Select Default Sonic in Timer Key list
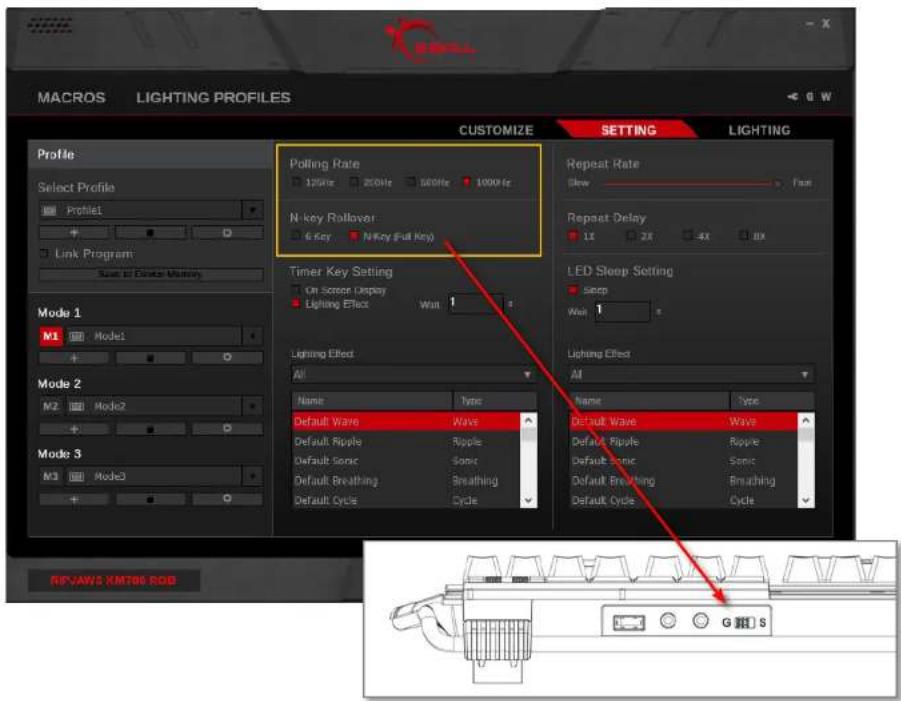Screen dimensions: 901x701 (406, 461)
